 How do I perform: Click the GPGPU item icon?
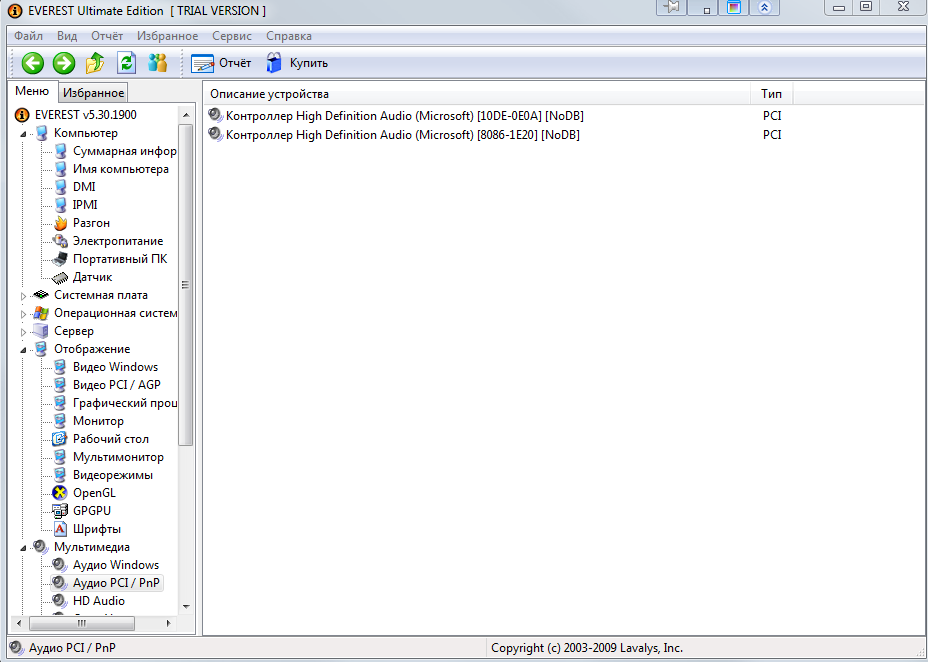[60, 511]
